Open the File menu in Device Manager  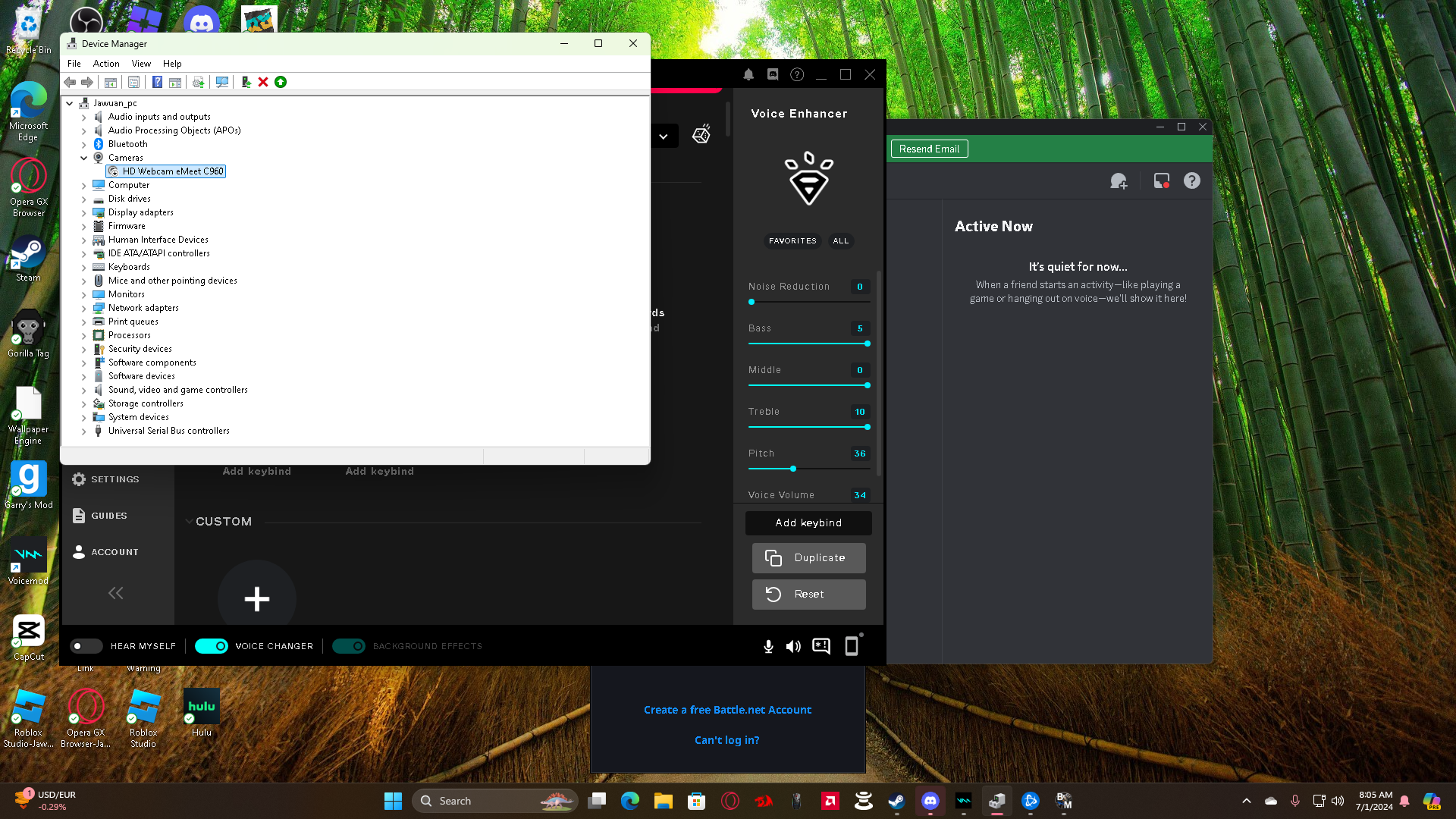click(x=74, y=64)
